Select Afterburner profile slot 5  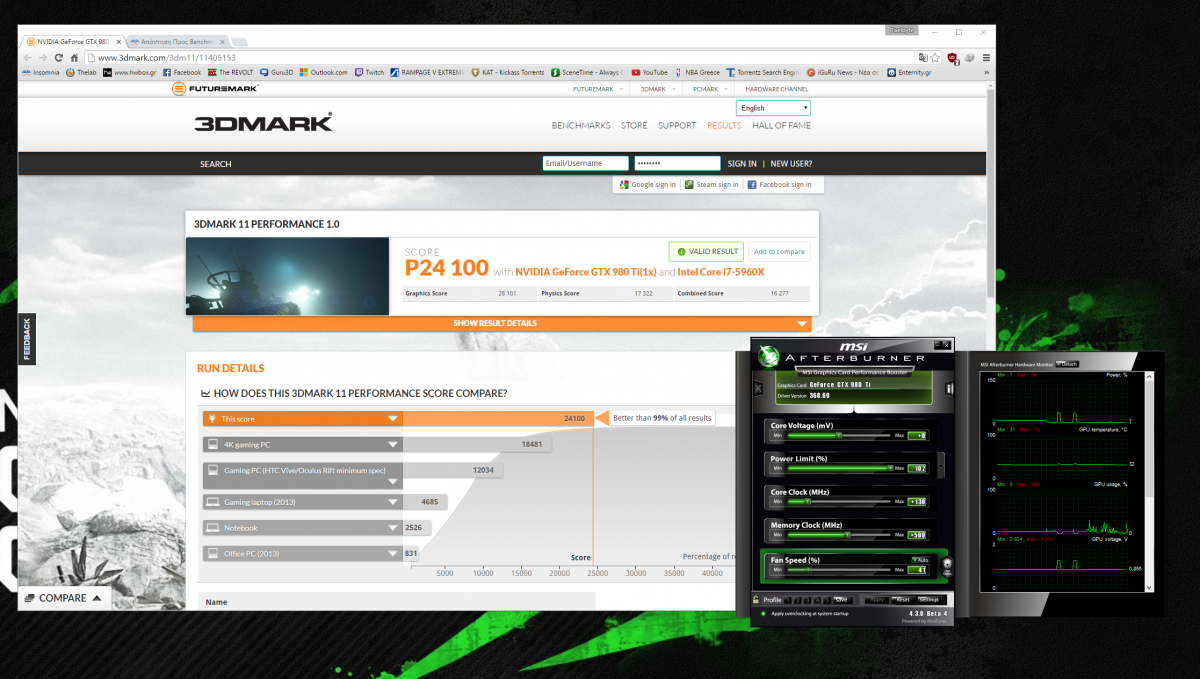(827, 600)
